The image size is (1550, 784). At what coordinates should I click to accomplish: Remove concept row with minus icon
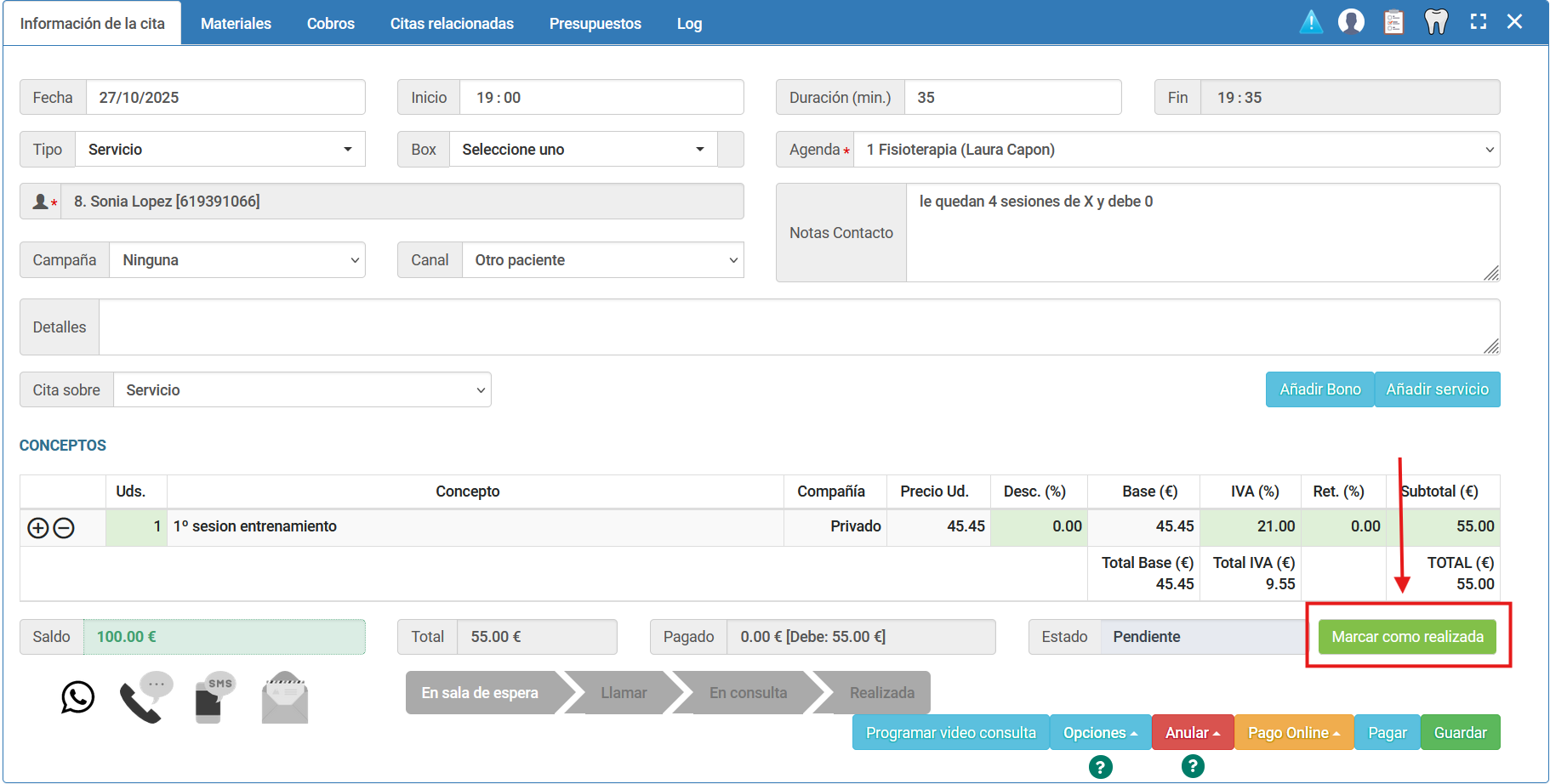[x=64, y=528]
